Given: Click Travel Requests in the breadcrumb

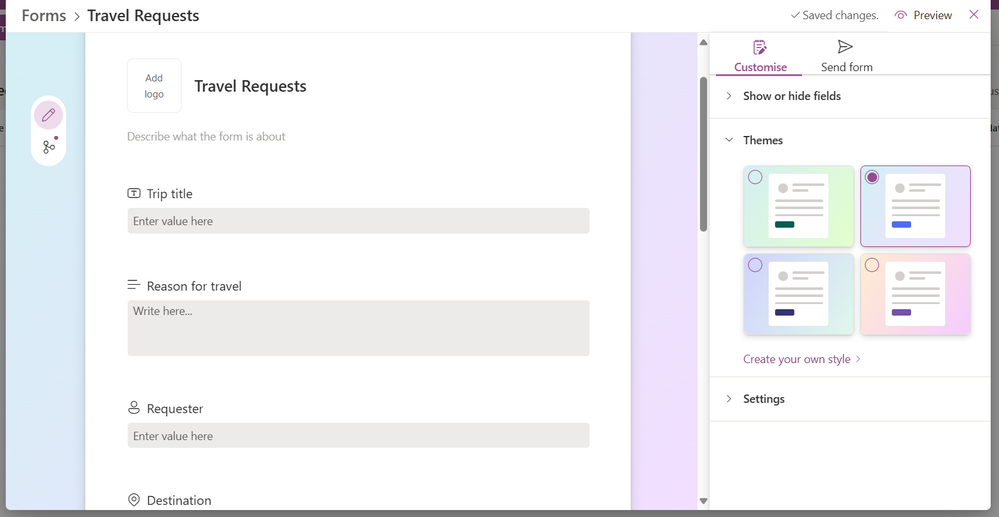Looking at the screenshot, I should click(143, 15).
